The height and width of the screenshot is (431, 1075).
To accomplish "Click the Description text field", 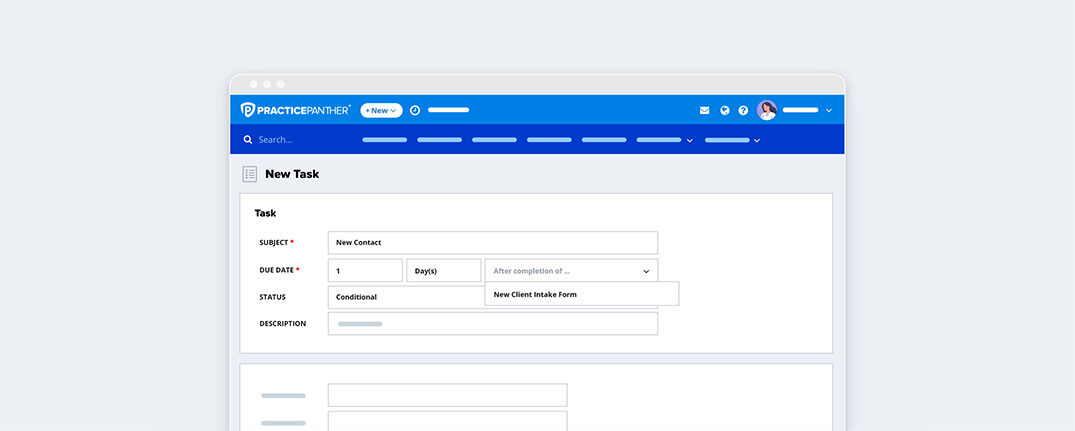I will coord(493,323).
